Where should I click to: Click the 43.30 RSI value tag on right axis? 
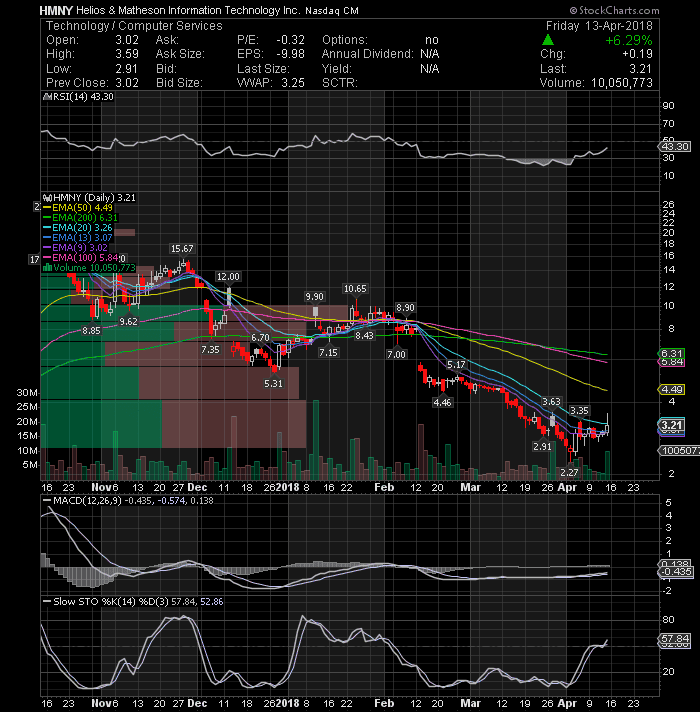click(675, 147)
